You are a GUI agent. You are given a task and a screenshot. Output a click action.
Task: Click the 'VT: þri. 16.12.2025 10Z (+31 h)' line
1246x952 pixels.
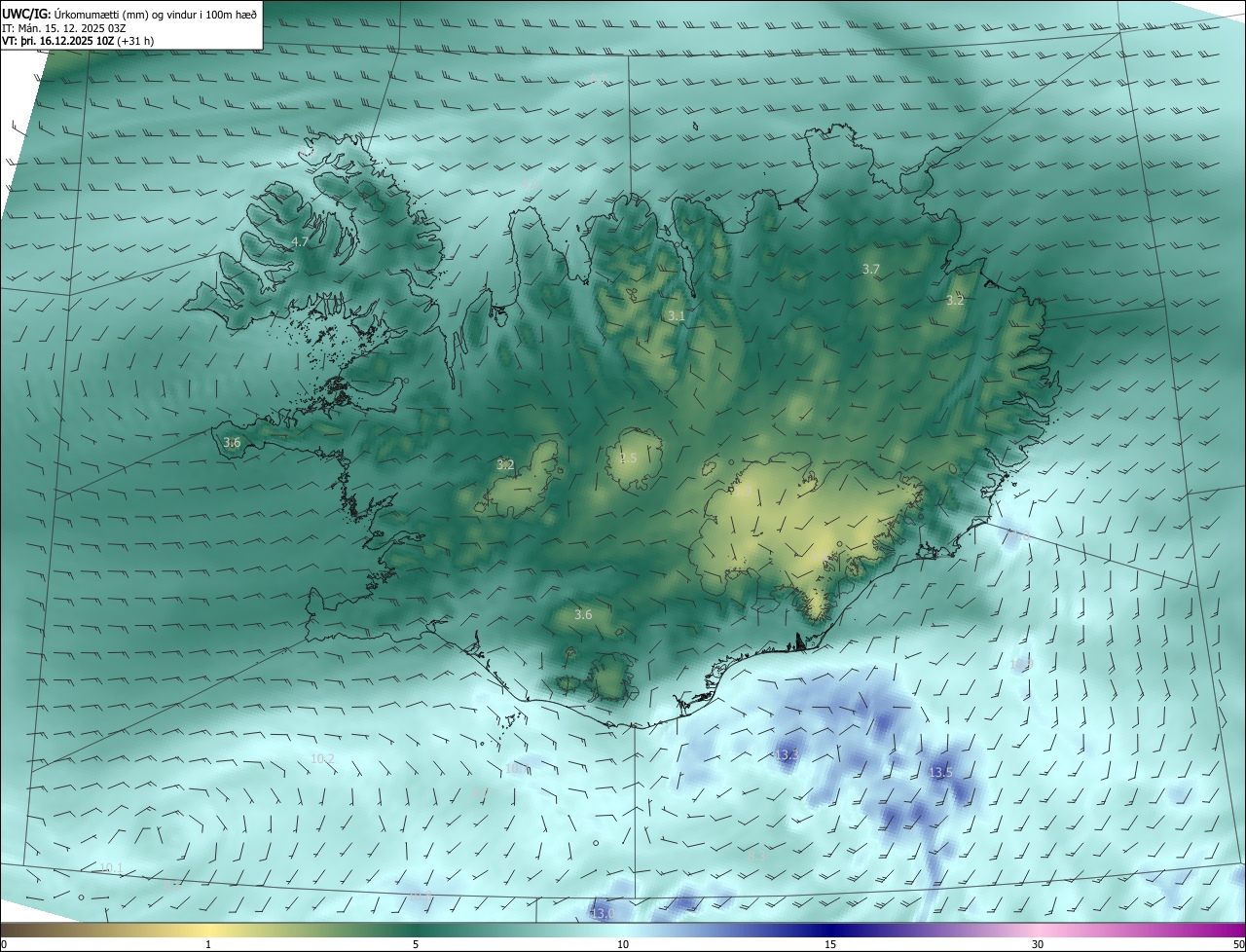[x=78, y=41]
